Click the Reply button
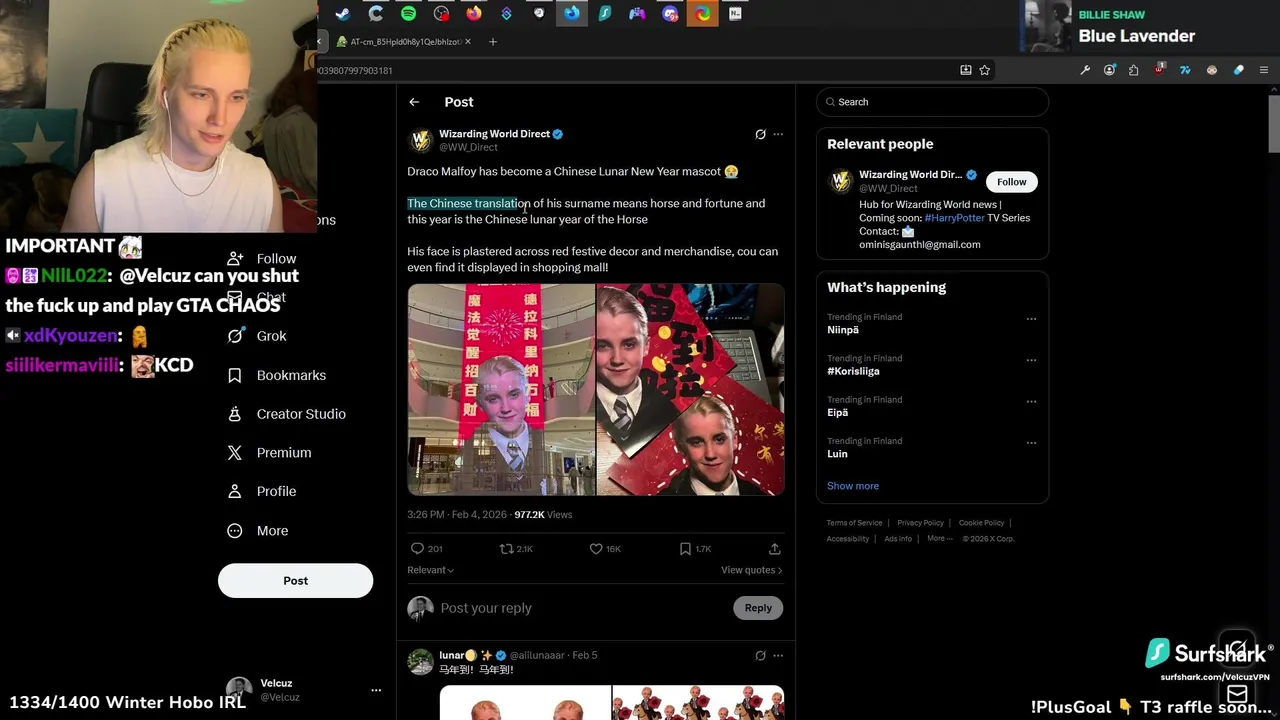This screenshot has width=1280, height=720. [758, 608]
